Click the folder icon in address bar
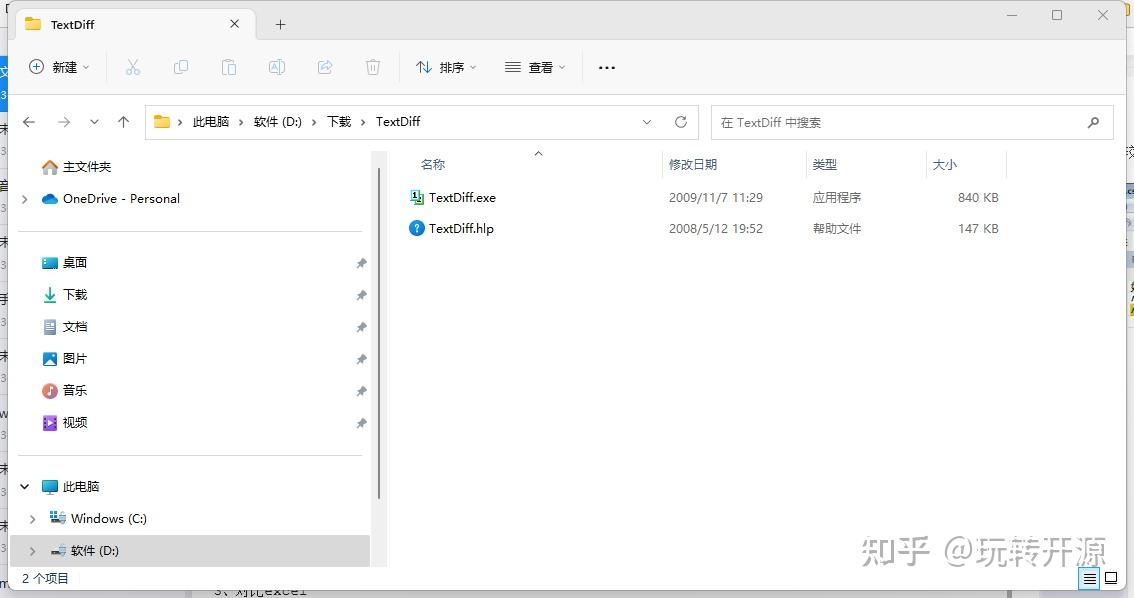 coord(162,121)
